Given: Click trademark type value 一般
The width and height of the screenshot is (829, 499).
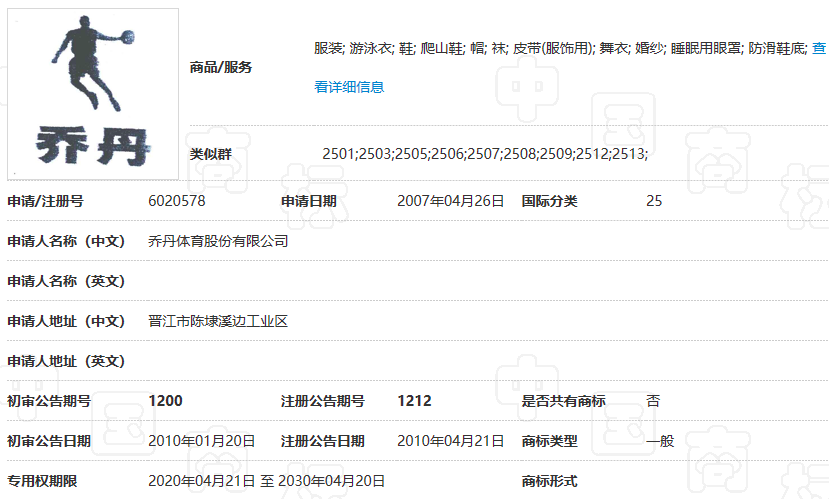Looking at the screenshot, I should click(x=660, y=441).
